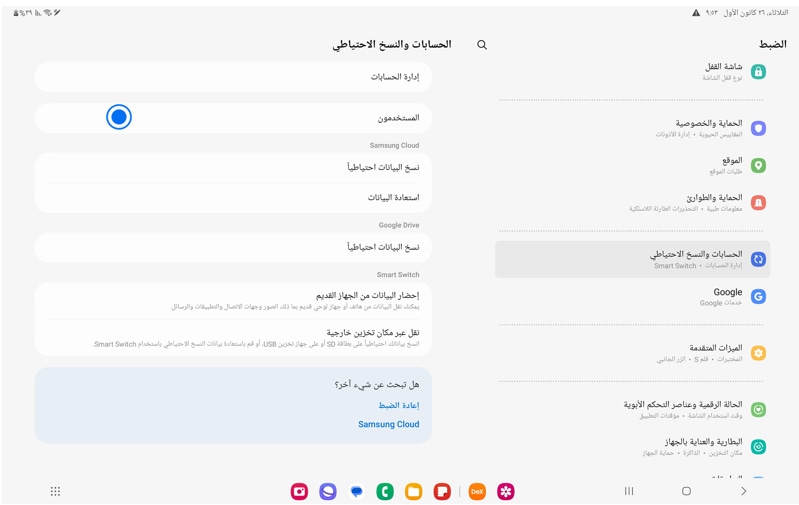
Task: Launch the DeX app from taskbar
Action: 477,492
